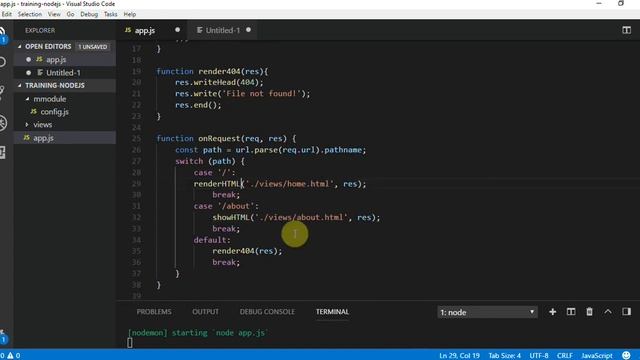This screenshot has width=640, height=360.
Task: Click in the terminal input area
Action: point(130,343)
